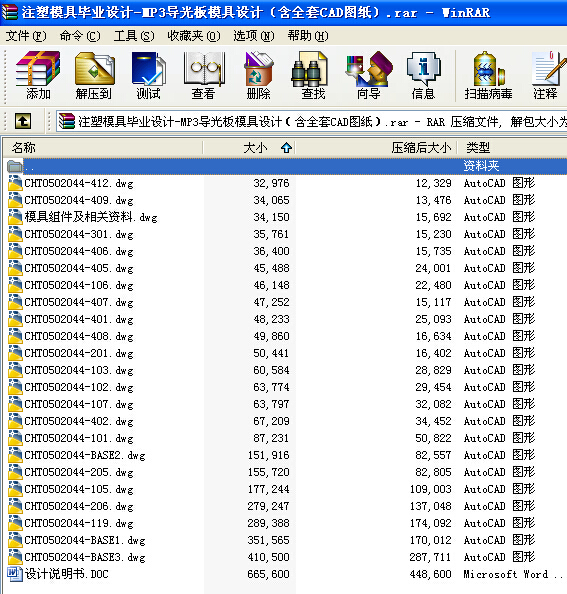Open the Commands (命令) menu
The image size is (567, 594).
click(x=80, y=36)
